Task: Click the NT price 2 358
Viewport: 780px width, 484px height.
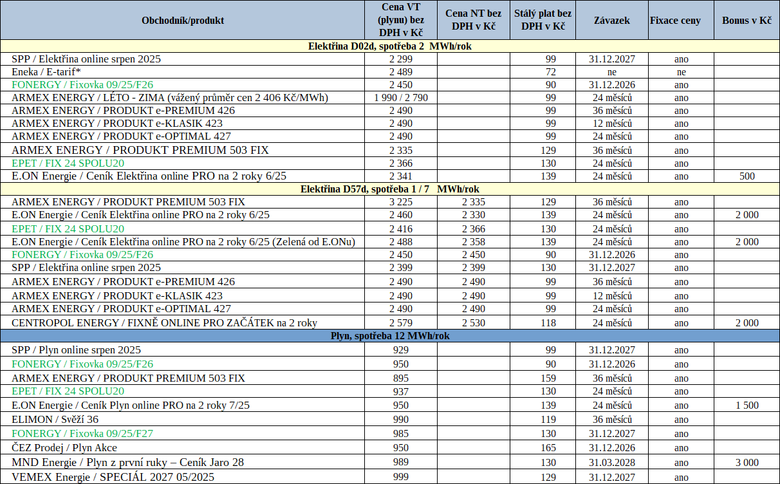Action: tap(474, 242)
